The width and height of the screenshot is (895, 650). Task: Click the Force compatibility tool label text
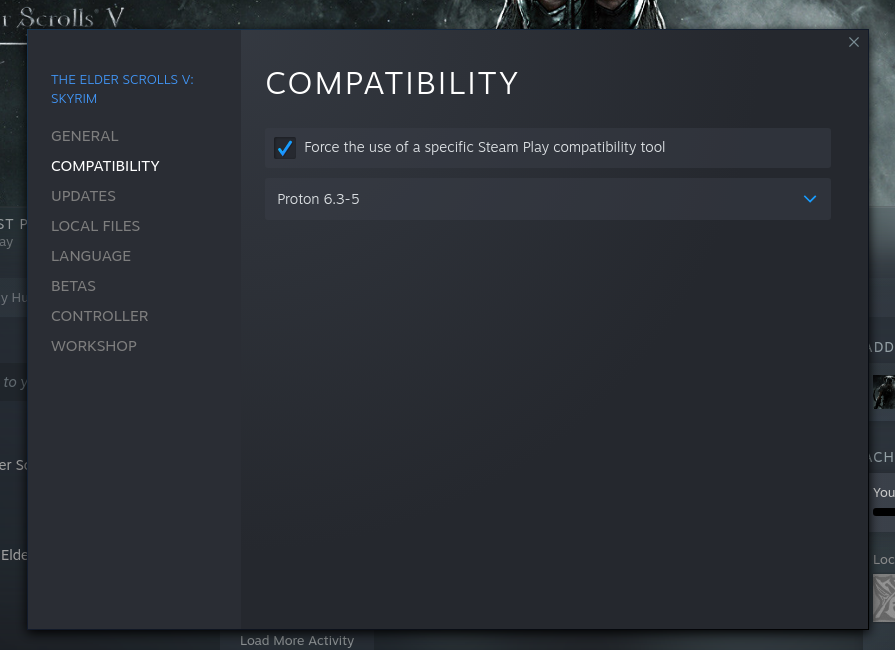tap(485, 147)
